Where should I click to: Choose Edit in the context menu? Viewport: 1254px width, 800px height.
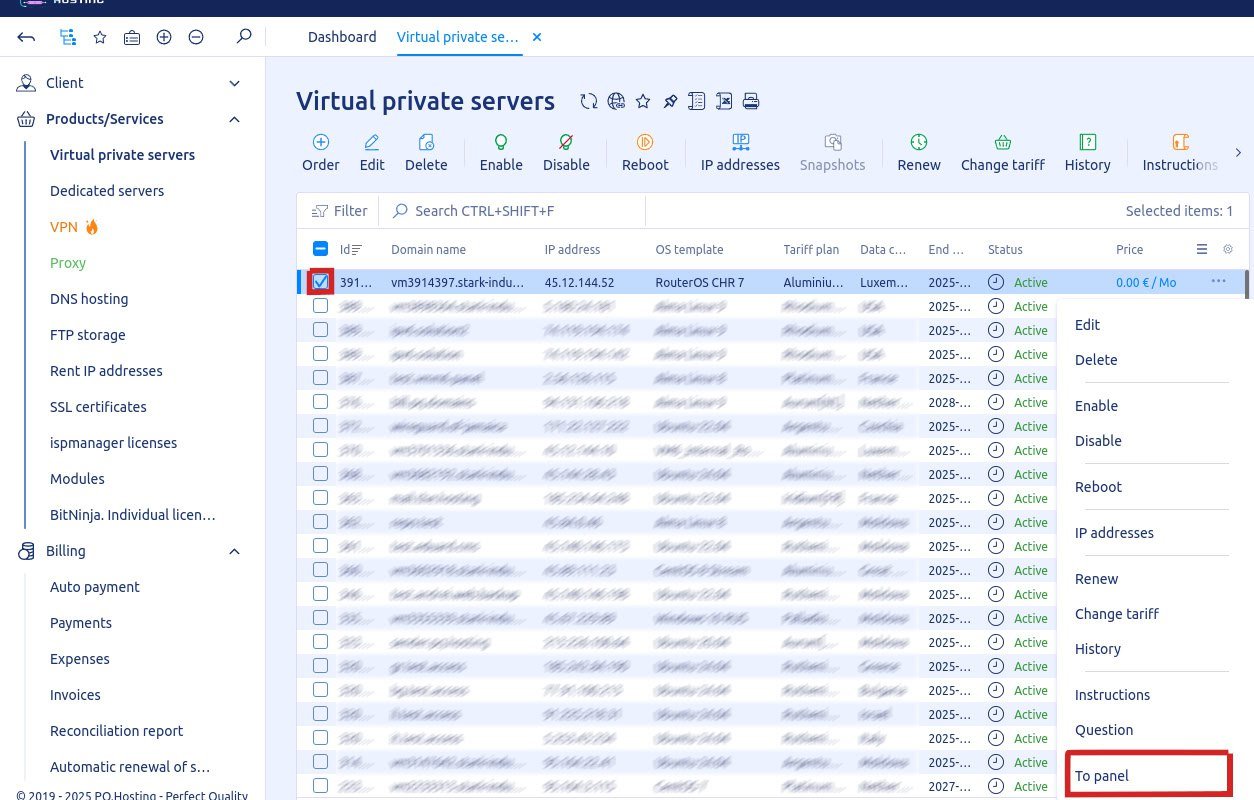pos(1087,325)
